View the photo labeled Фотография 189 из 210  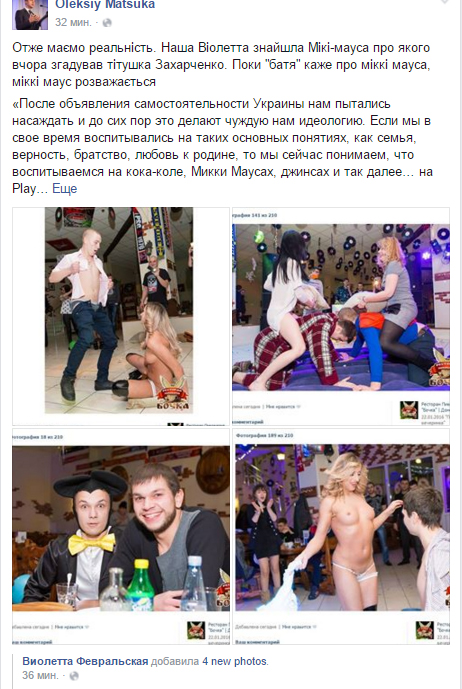(342, 528)
